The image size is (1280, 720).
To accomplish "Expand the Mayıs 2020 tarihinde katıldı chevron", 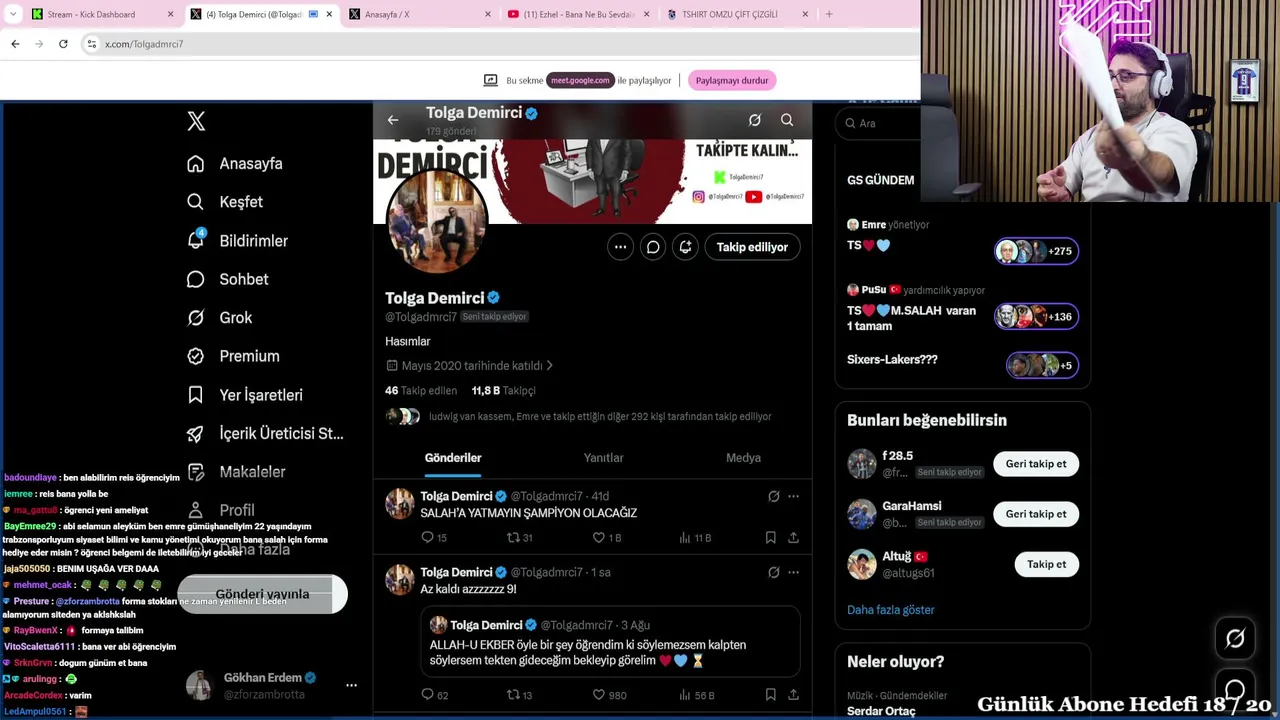I will 549,366.
